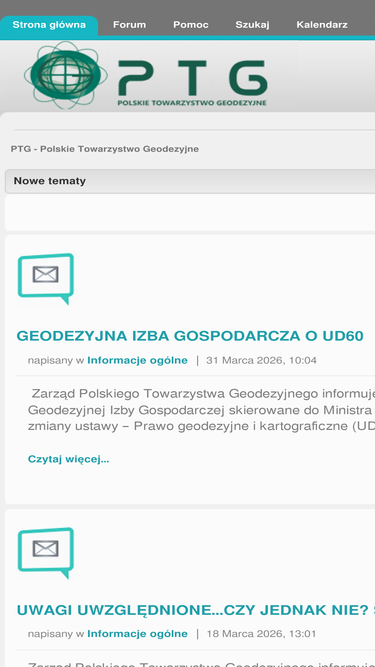Open Informacje ogólne category of 31 Marca post
Viewport: 375px width, 667px height.
(x=137, y=361)
